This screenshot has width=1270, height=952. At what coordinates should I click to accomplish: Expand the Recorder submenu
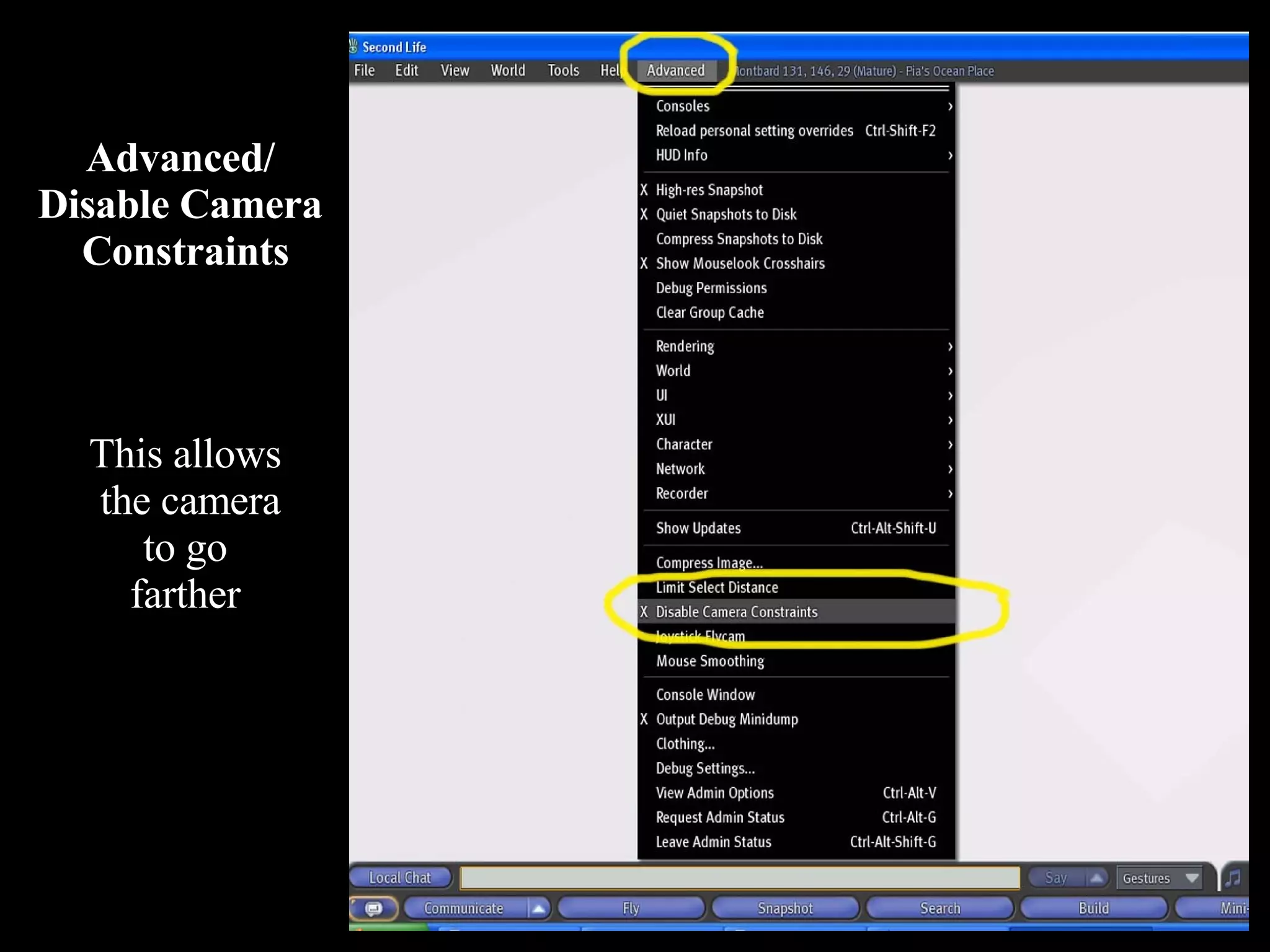coord(796,493)
